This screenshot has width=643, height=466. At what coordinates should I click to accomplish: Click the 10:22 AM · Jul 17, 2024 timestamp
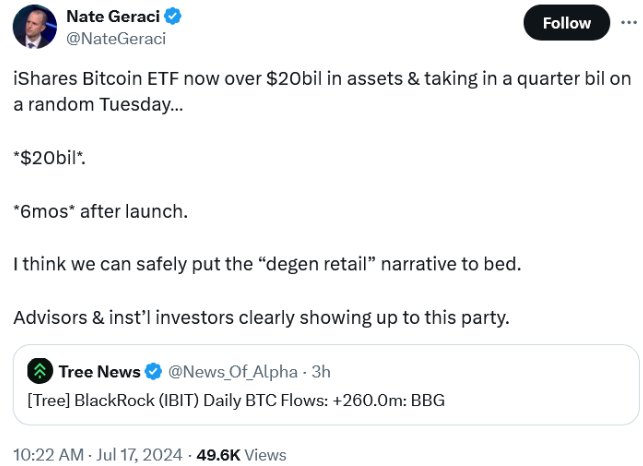[98, 455]
